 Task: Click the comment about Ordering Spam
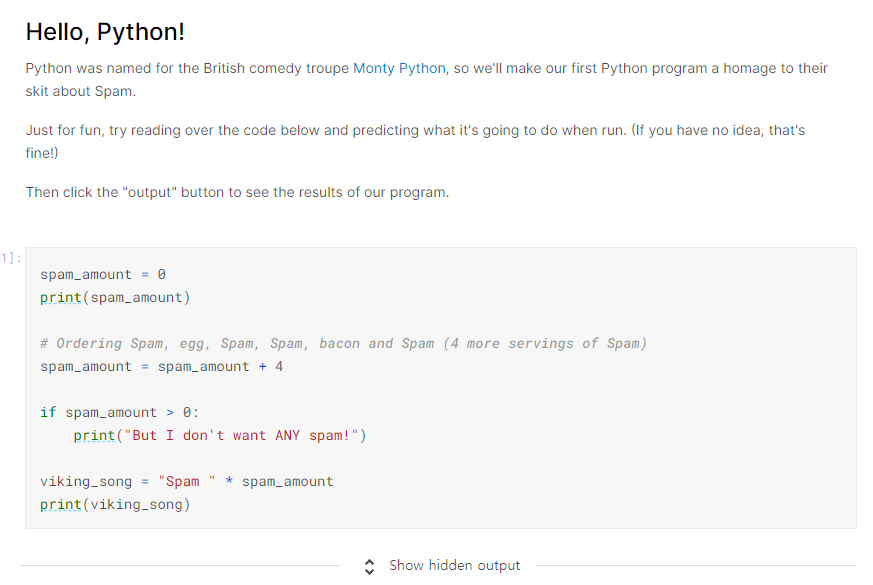(344, 343)
